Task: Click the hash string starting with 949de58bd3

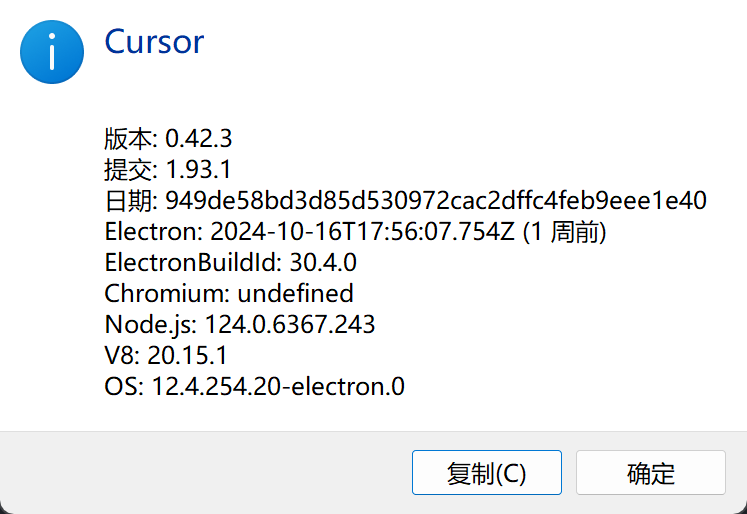Action: (x=436, y=200)
